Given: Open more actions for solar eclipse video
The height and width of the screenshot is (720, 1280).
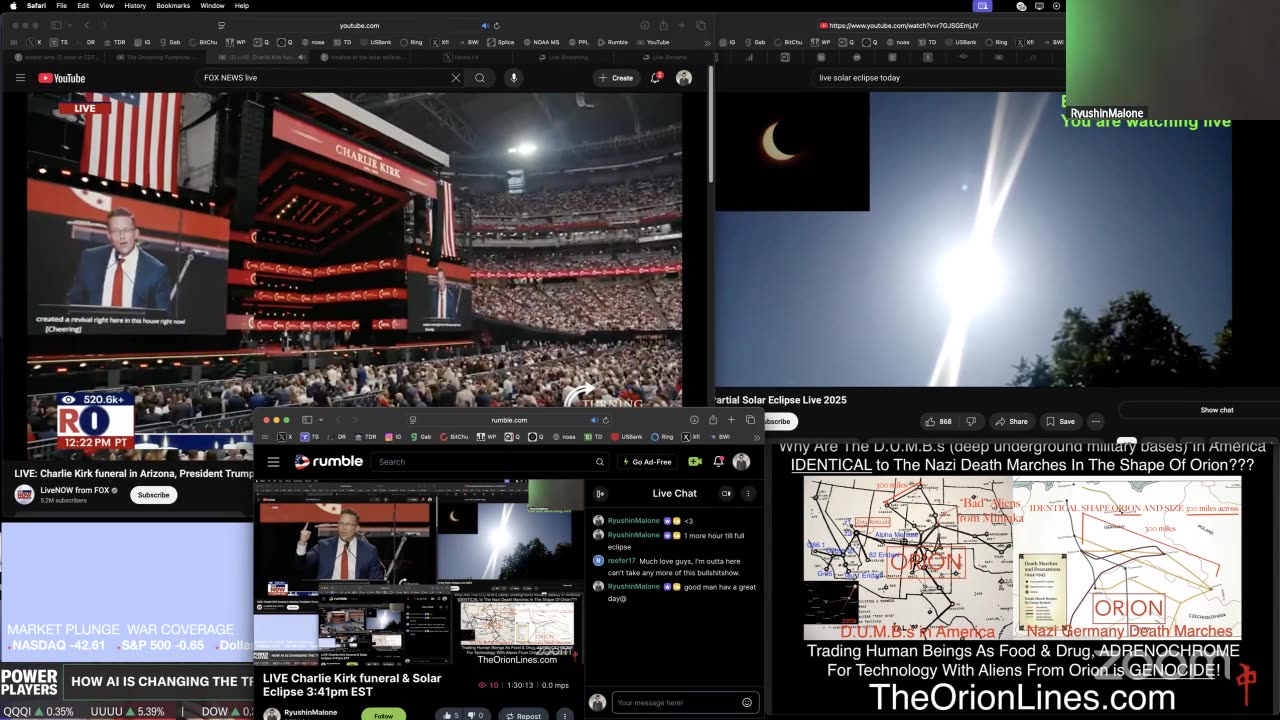Looking at the screenshot, I should 1096,422.
